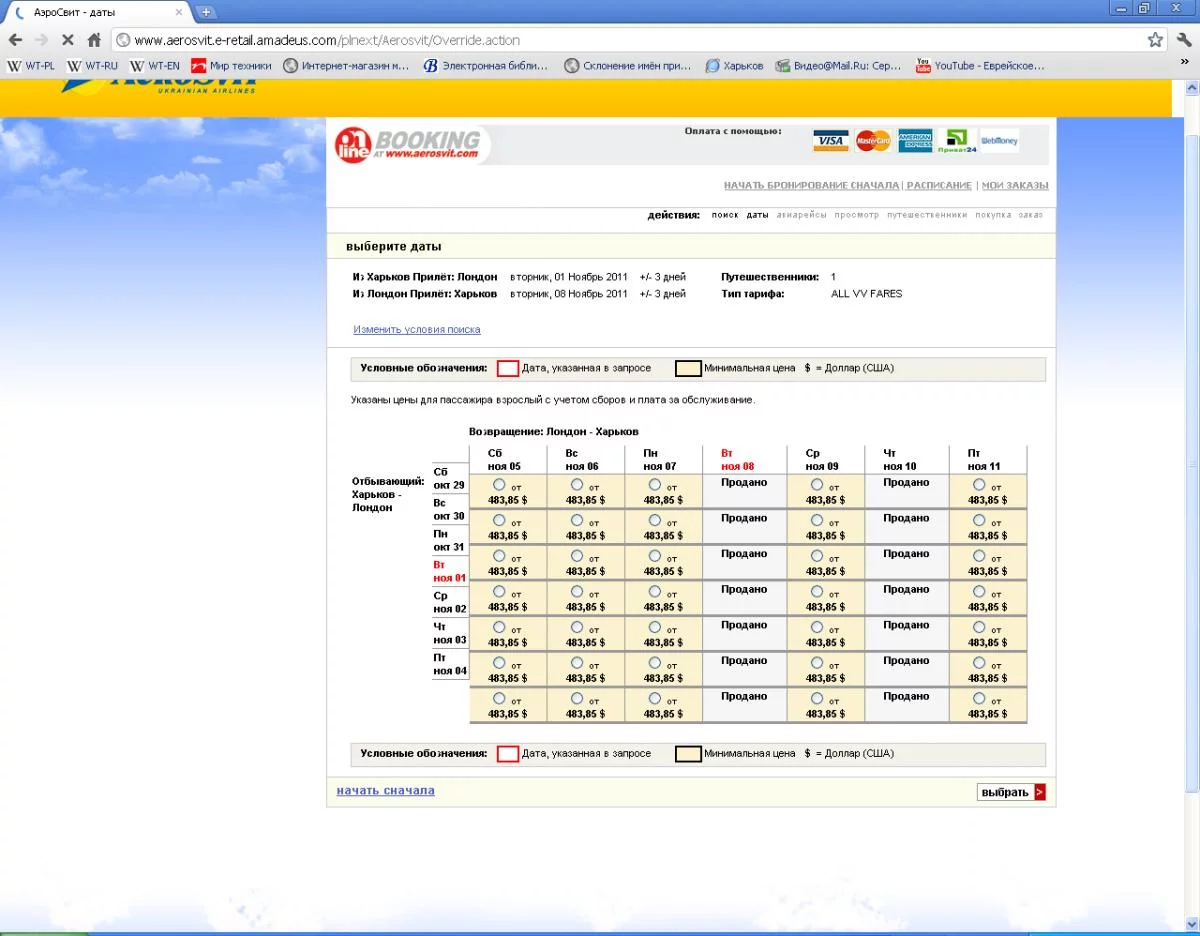Click the home icon in the toolbar
This screenshot has height=936, width=1200.
(94, 40)
